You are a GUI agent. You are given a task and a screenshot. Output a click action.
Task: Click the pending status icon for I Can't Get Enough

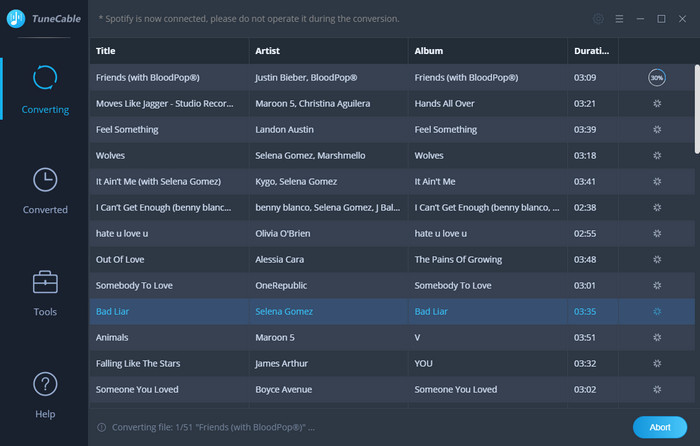(657, 208)
